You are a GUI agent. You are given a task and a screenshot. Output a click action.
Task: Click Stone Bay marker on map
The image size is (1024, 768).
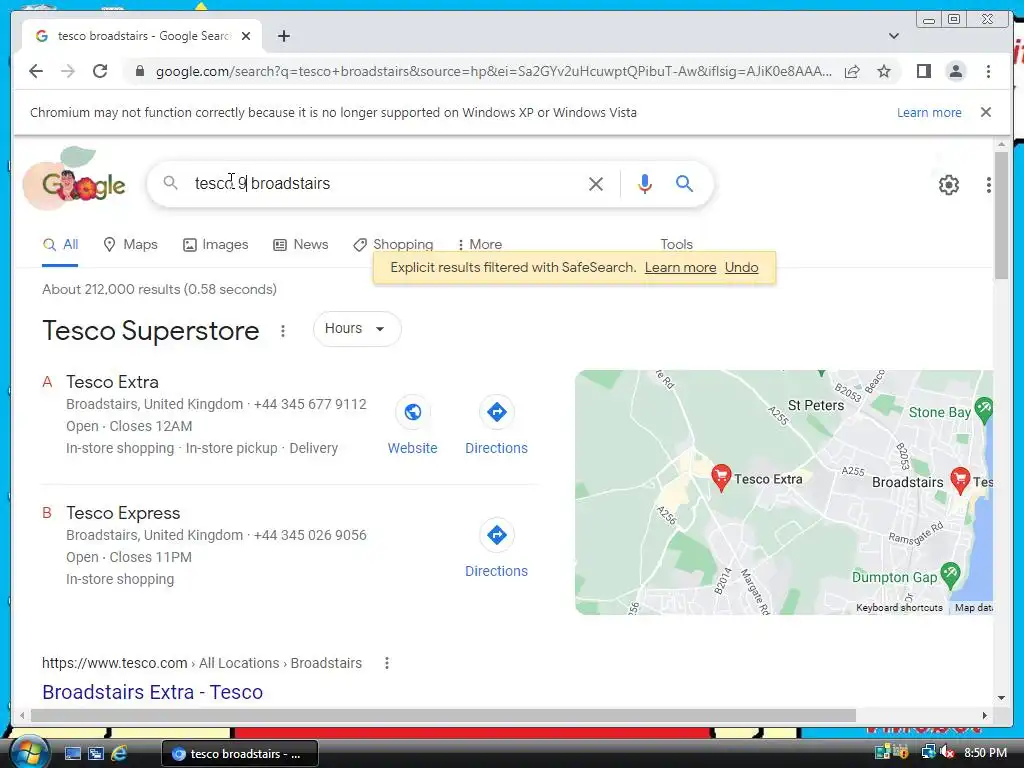(983, 409)
